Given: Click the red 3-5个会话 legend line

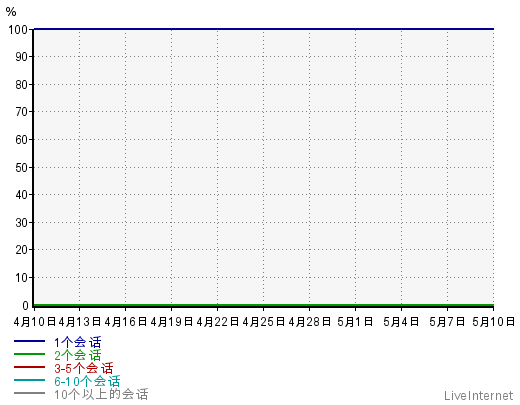Looking at the screenshot, I should (x=29, y=367).
